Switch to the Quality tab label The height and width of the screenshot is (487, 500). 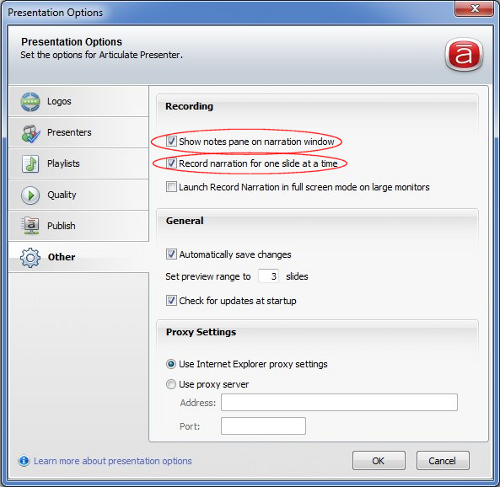tap(62, 195)
